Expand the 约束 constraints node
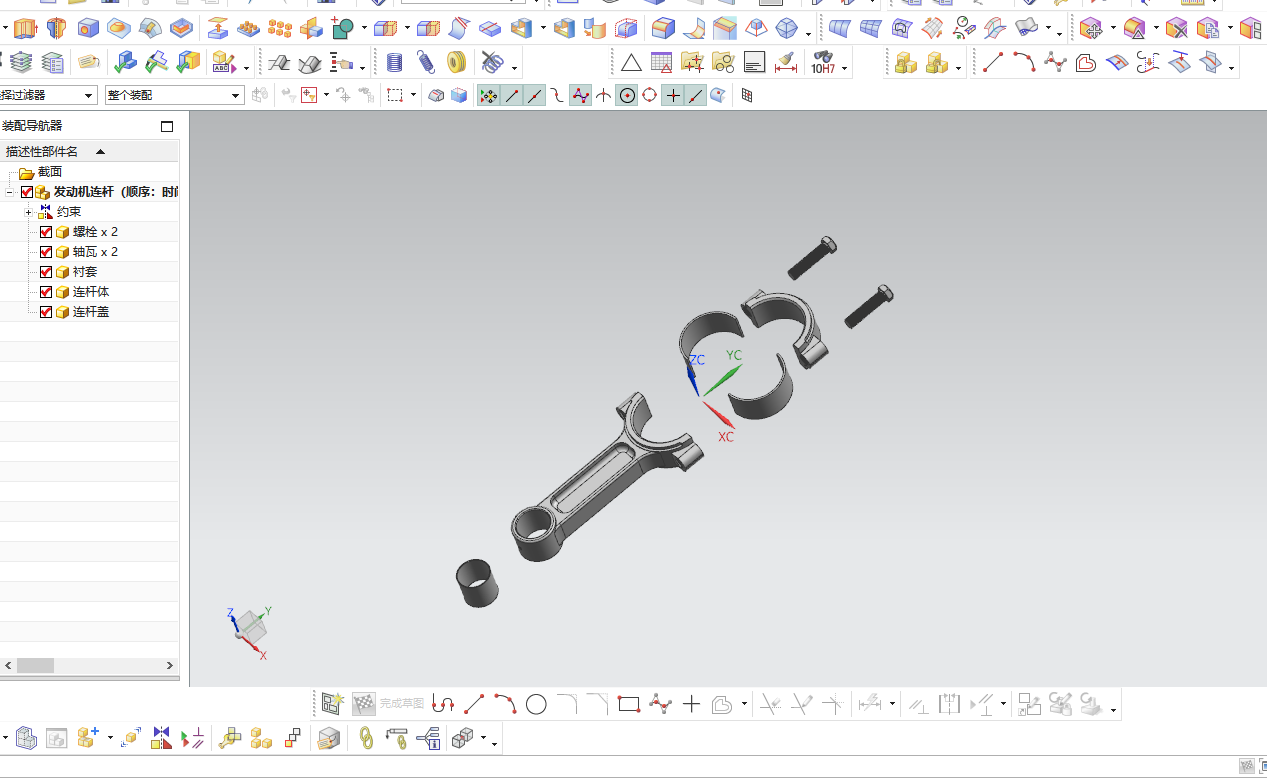 click(28, 212)
